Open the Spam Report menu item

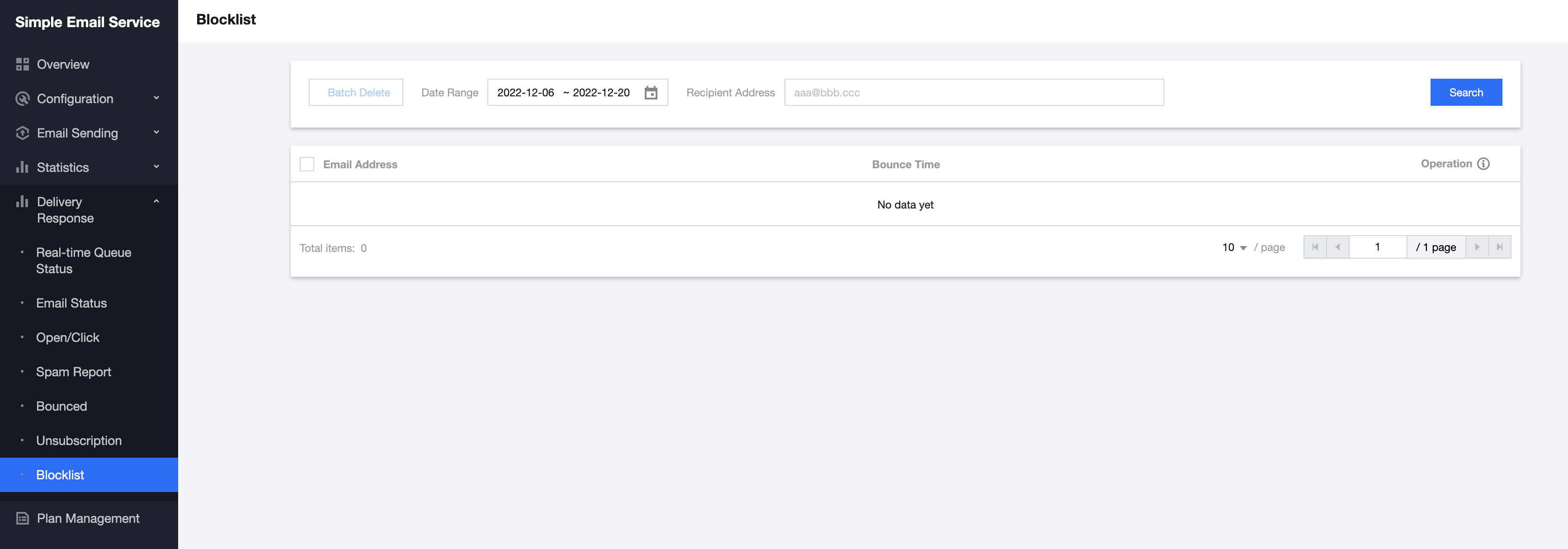click(74, 372)
